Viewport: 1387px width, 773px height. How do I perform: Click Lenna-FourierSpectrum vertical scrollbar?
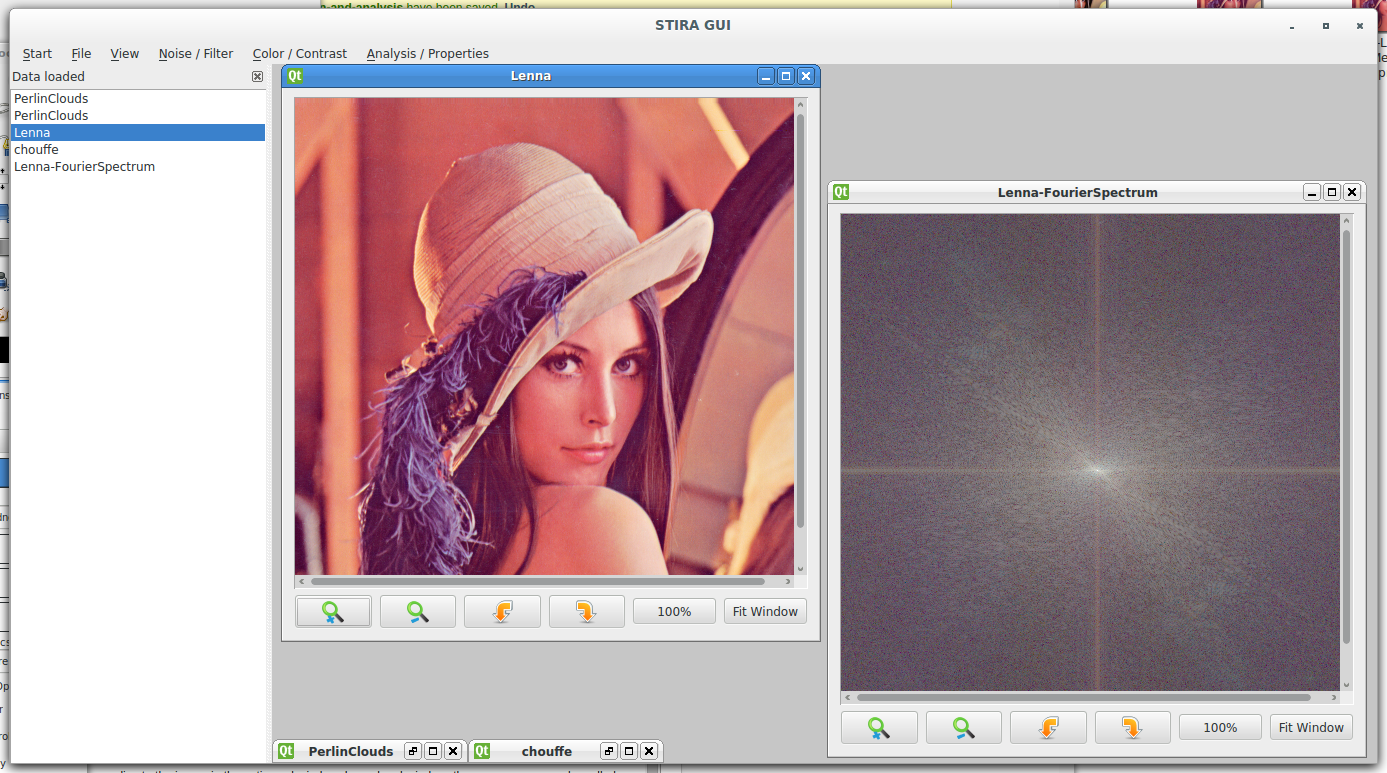coord(1346,437)
